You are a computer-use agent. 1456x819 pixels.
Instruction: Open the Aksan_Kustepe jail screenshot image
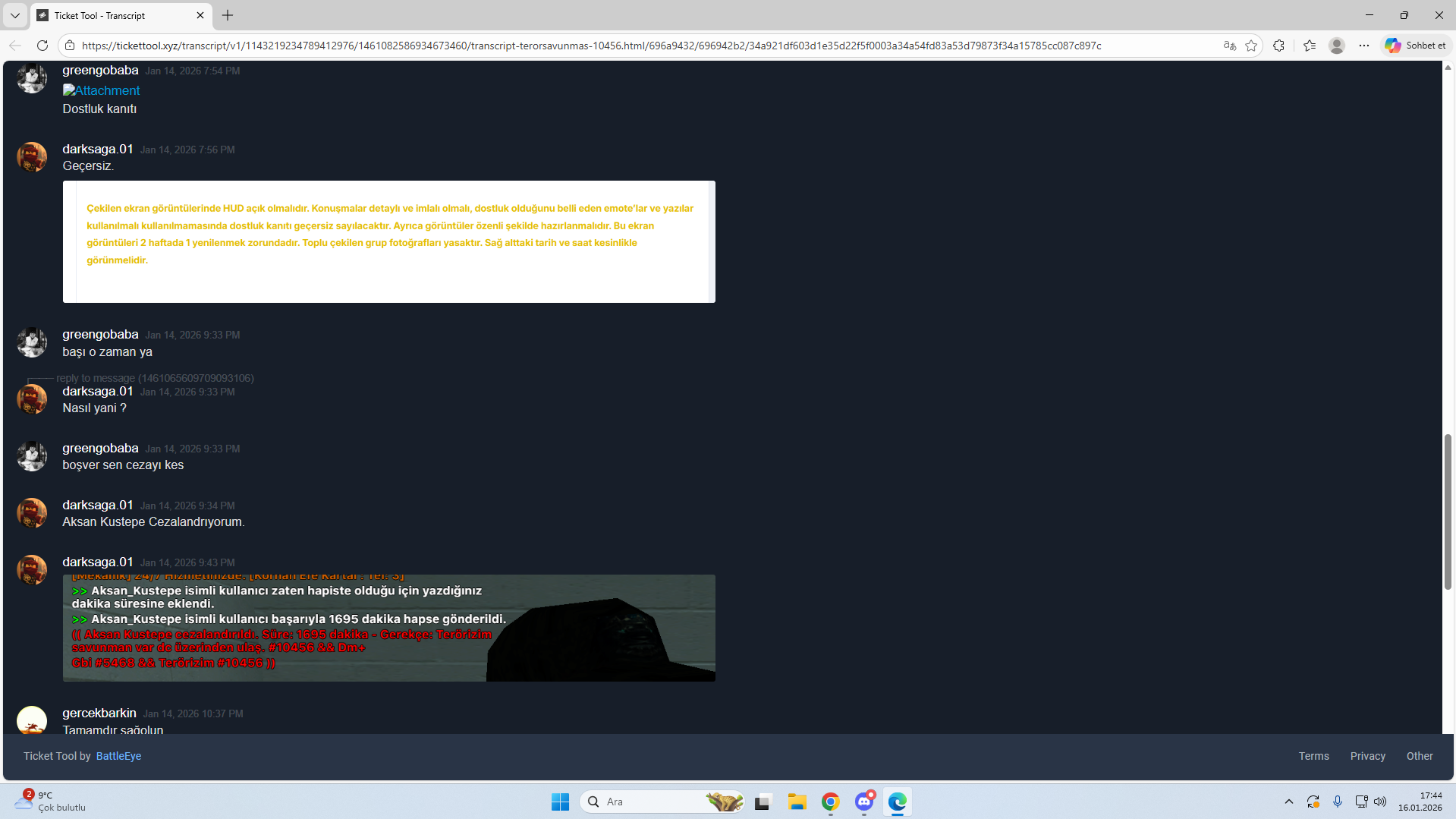[389, 628]
